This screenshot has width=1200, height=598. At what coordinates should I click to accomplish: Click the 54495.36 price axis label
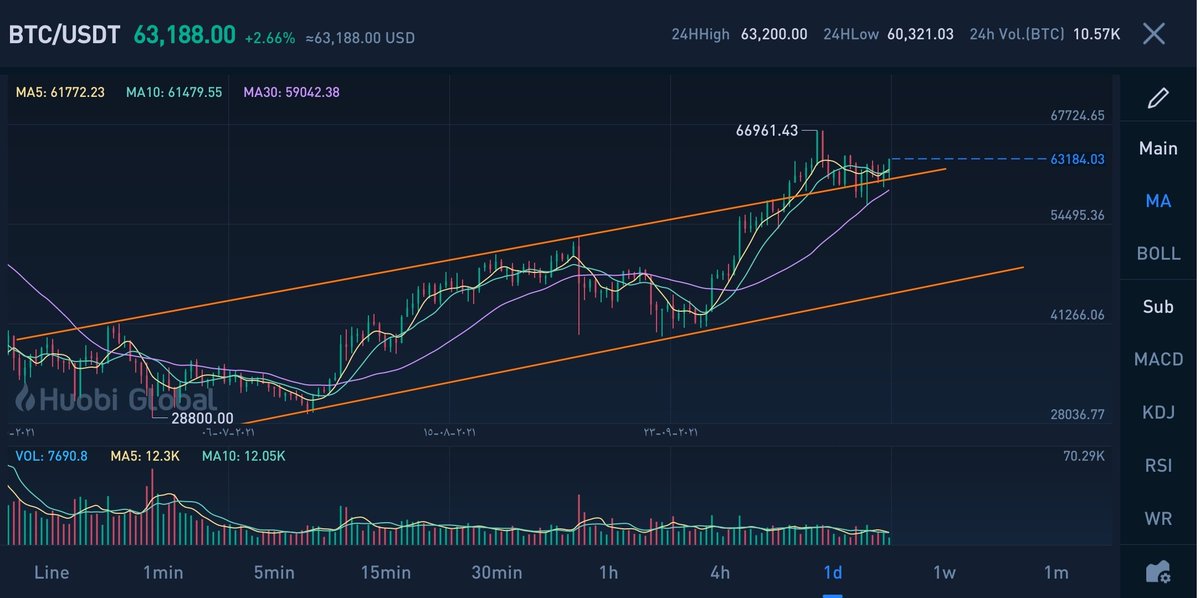[1077, 215]
